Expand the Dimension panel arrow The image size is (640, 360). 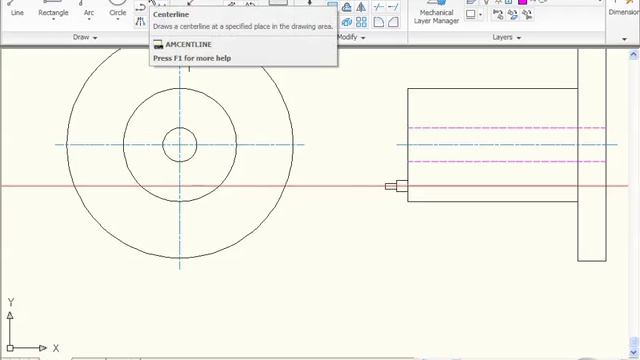pos(624,39)
